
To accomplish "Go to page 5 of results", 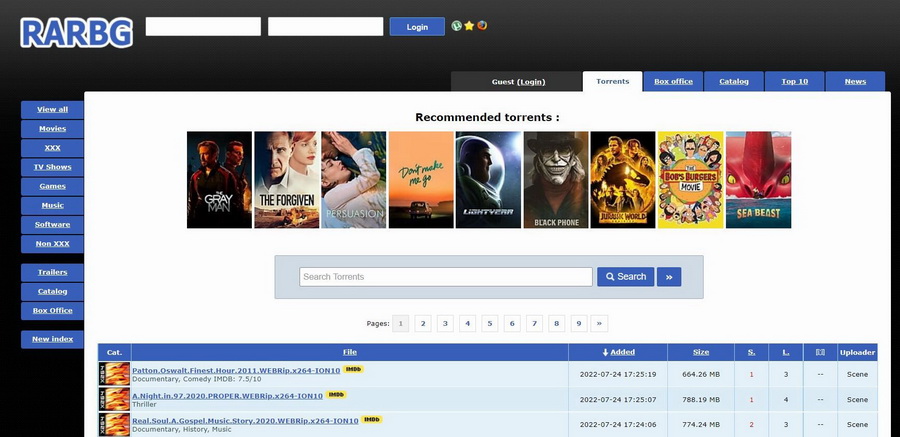I will pyautogui.click(x=490, y=323).
